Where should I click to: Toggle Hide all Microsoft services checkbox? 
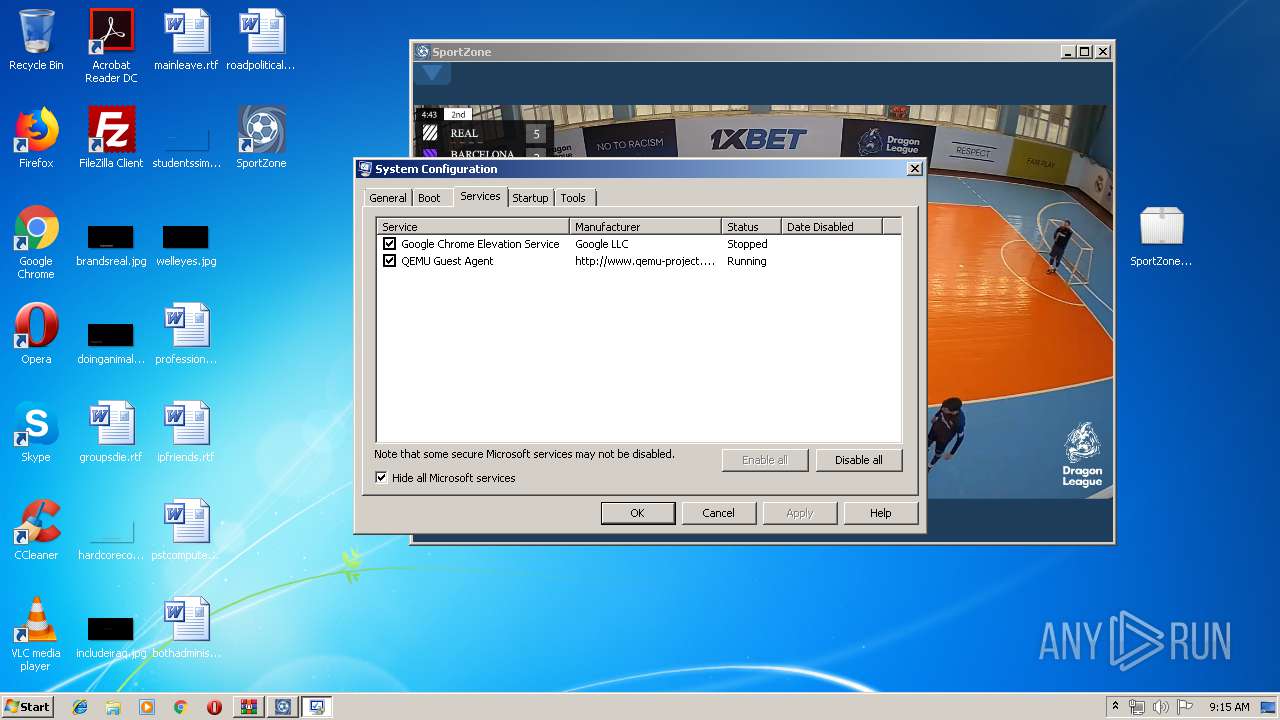[381, 478]
